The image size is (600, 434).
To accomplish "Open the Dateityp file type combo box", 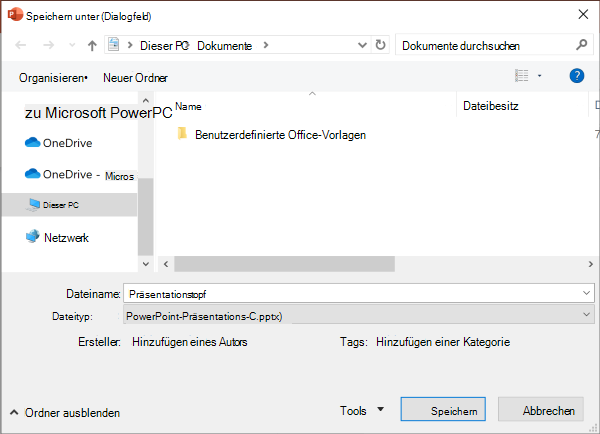I will tap(359, 316).
